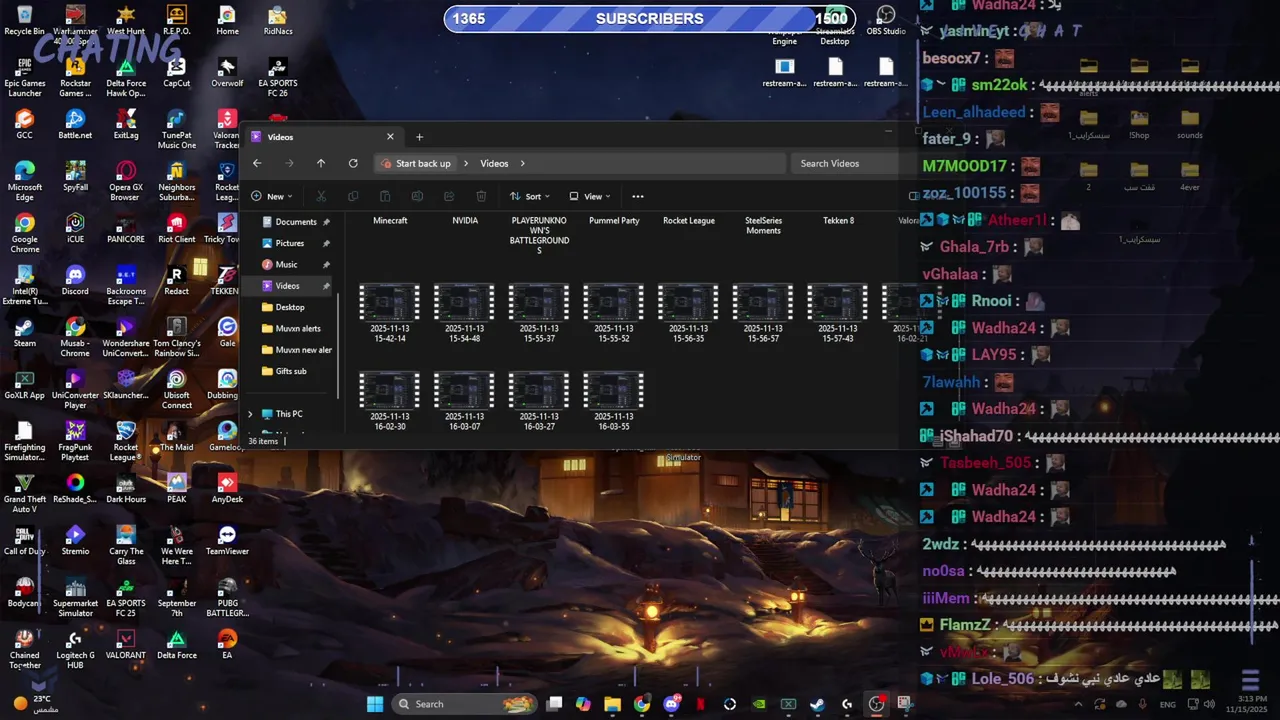Screen dimensions: 1280x720
Task: Open Overwolf desktop shortcut
Action: click(227, 72)
